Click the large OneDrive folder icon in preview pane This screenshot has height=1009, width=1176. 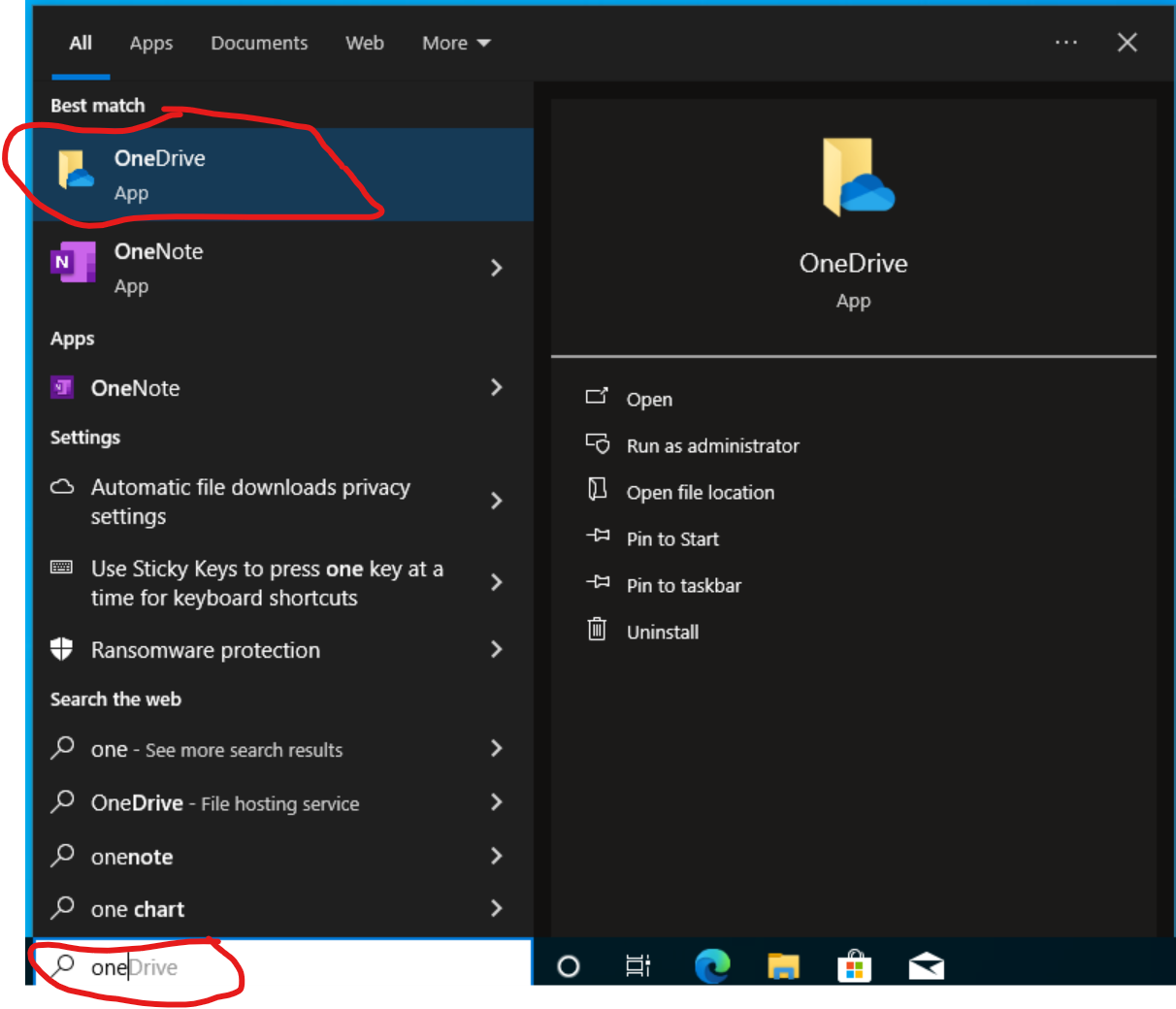pyautogui.click(x=857, y=177)
